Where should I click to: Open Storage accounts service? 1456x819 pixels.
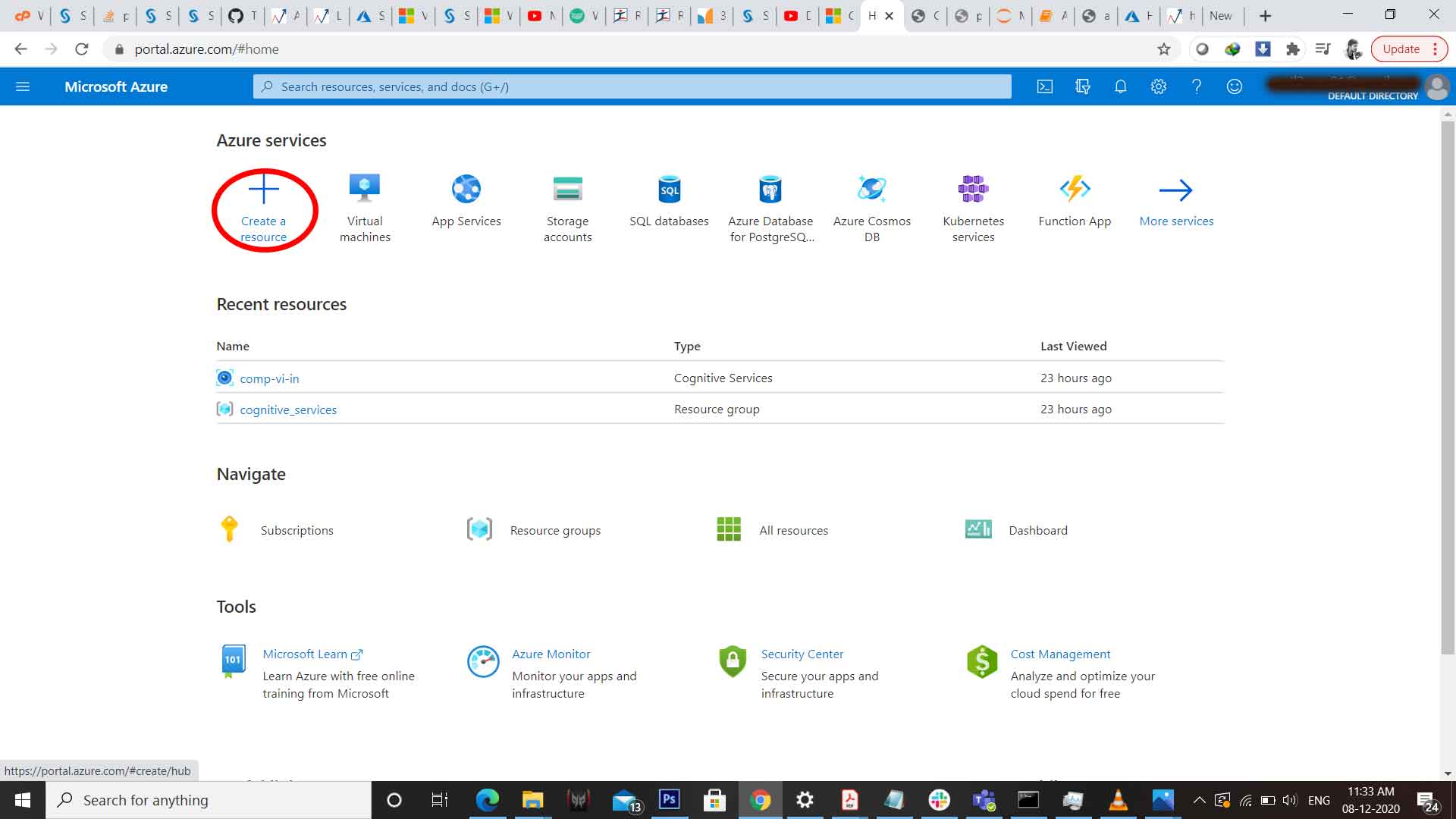567,208
